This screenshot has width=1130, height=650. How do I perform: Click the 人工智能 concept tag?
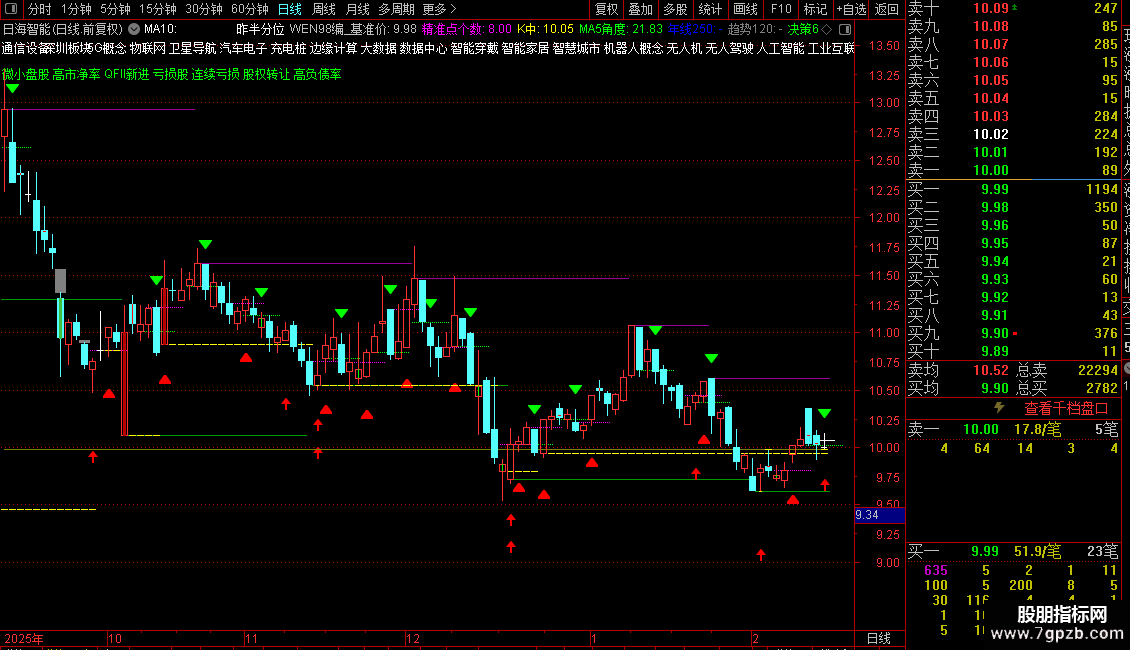tap(780, 48)
